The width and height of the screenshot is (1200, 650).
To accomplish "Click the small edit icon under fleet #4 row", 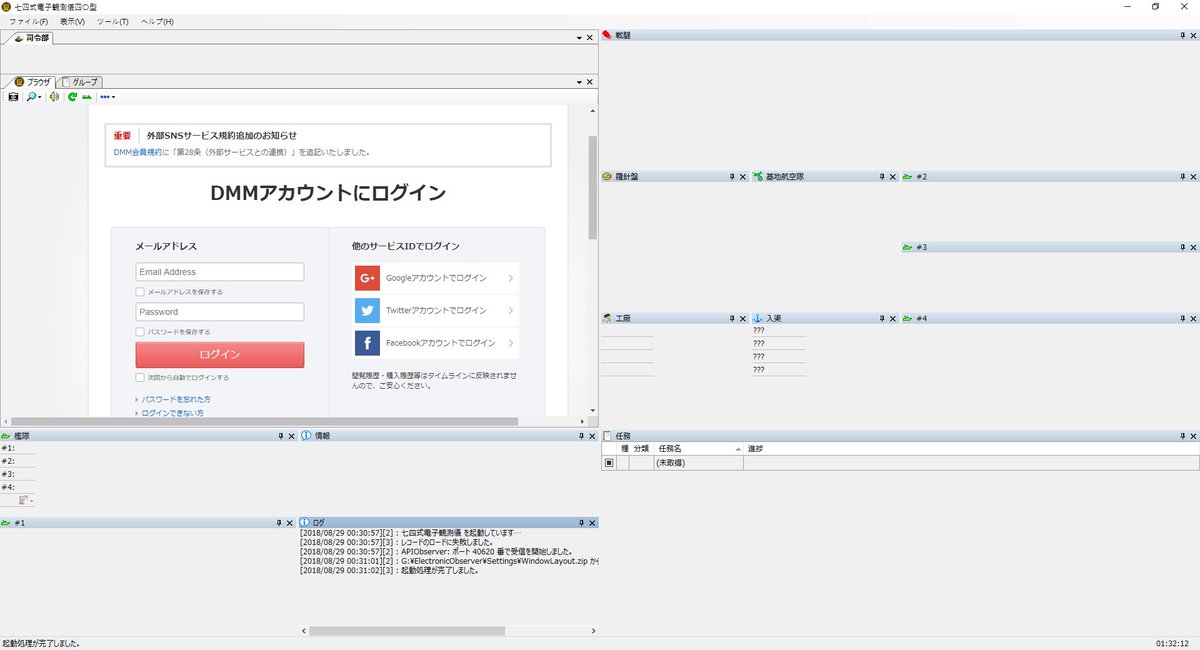I will [x=24, y=500].
